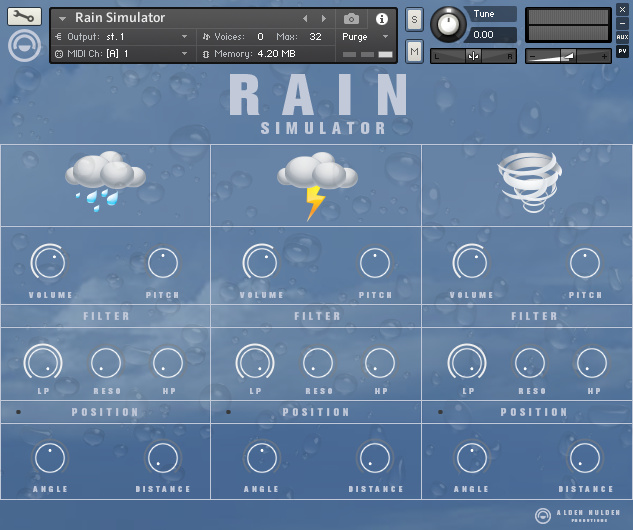Click the rain section Volume knob
The width and height of the screenshot is (633, 530).
tap(50, 262)
